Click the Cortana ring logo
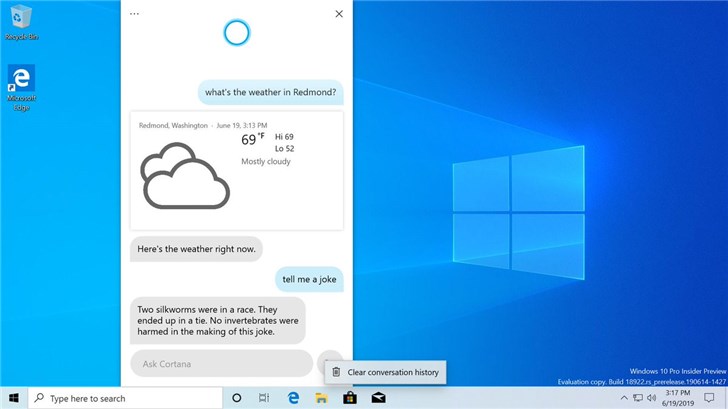This screenshot has height=409, width=728. [236, 33]
